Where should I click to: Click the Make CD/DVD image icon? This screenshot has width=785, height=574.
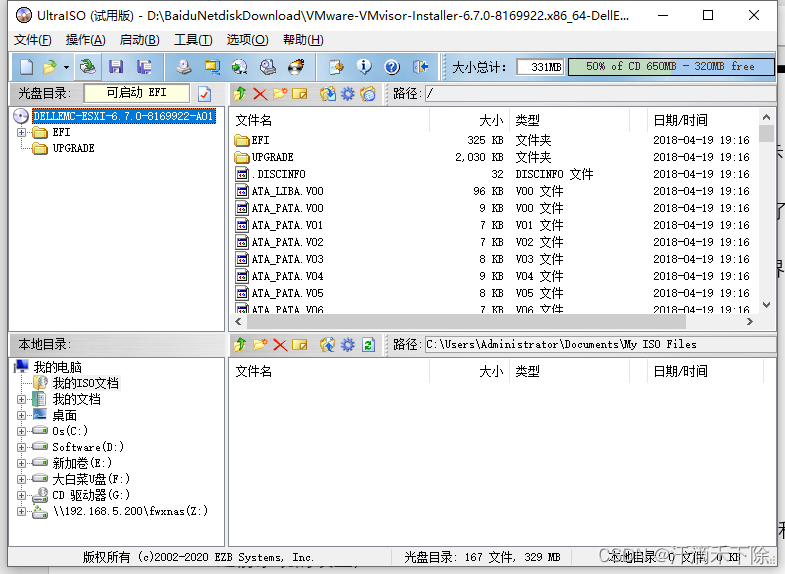click(184, 67)
